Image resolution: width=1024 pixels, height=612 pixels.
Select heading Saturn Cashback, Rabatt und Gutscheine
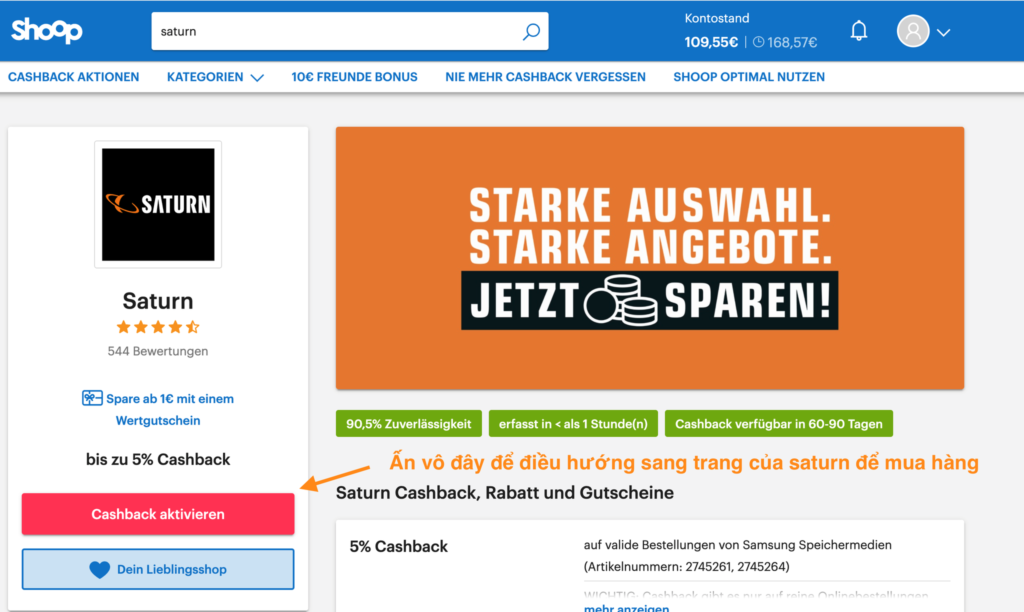(x=505, y=492)
